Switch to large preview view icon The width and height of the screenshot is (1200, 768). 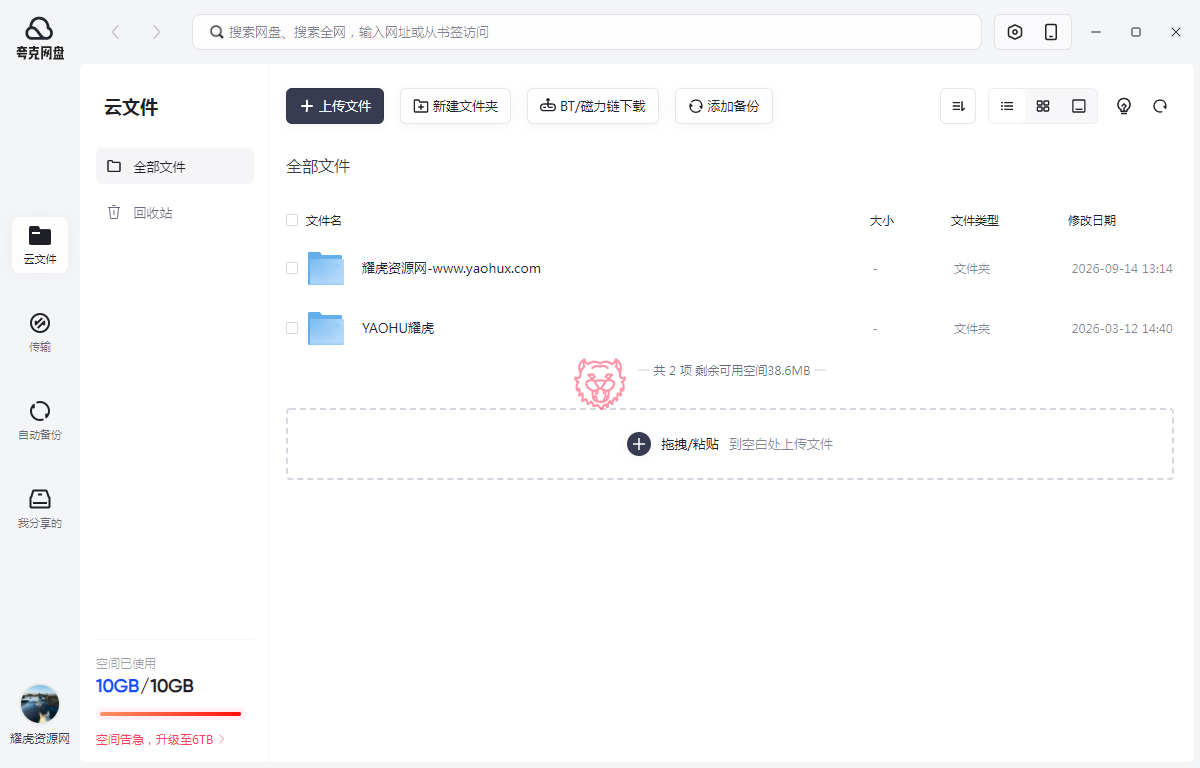[x=1079, y=106]
